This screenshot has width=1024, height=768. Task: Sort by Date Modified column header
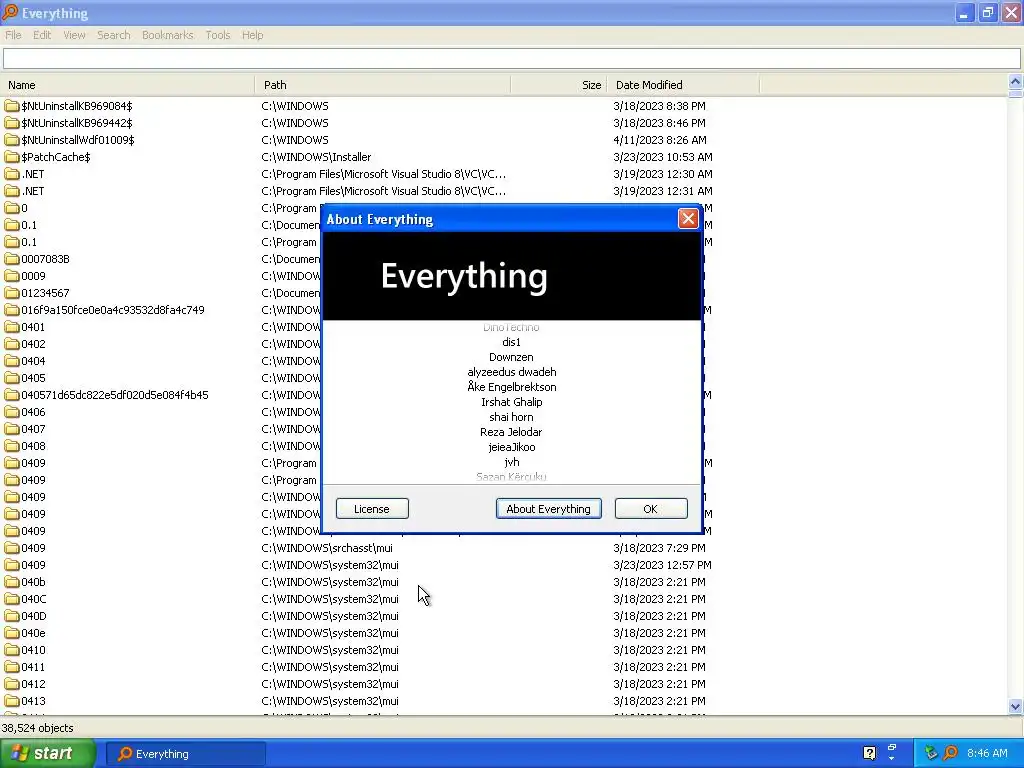point(683,85)
